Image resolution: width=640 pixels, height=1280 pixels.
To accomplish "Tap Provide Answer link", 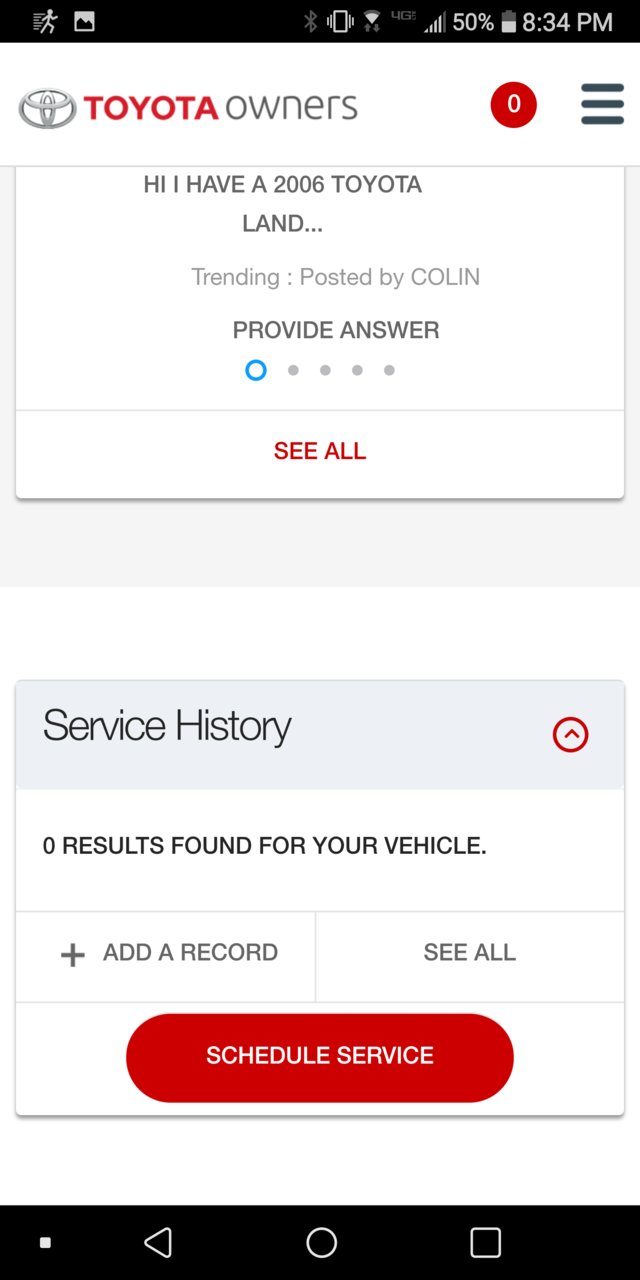I will (336, 330).
